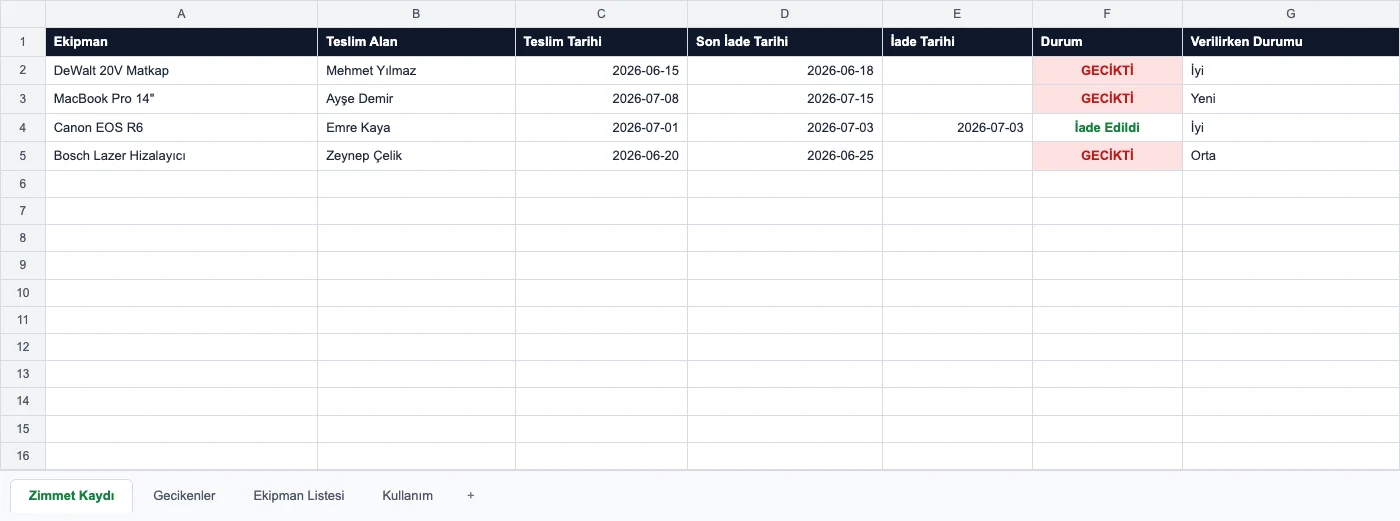Select the Orta condition cell
The image size is (1400, 521).
(1291, 156)
